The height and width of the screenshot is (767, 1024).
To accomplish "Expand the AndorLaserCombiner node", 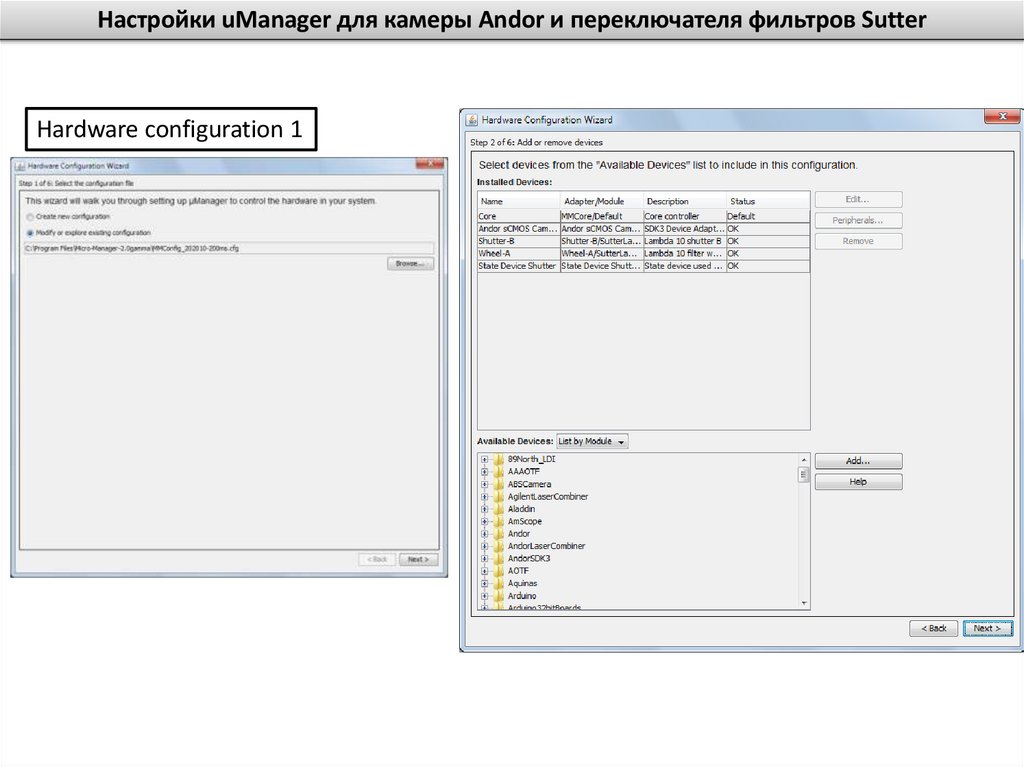I will tap(485, 546).
